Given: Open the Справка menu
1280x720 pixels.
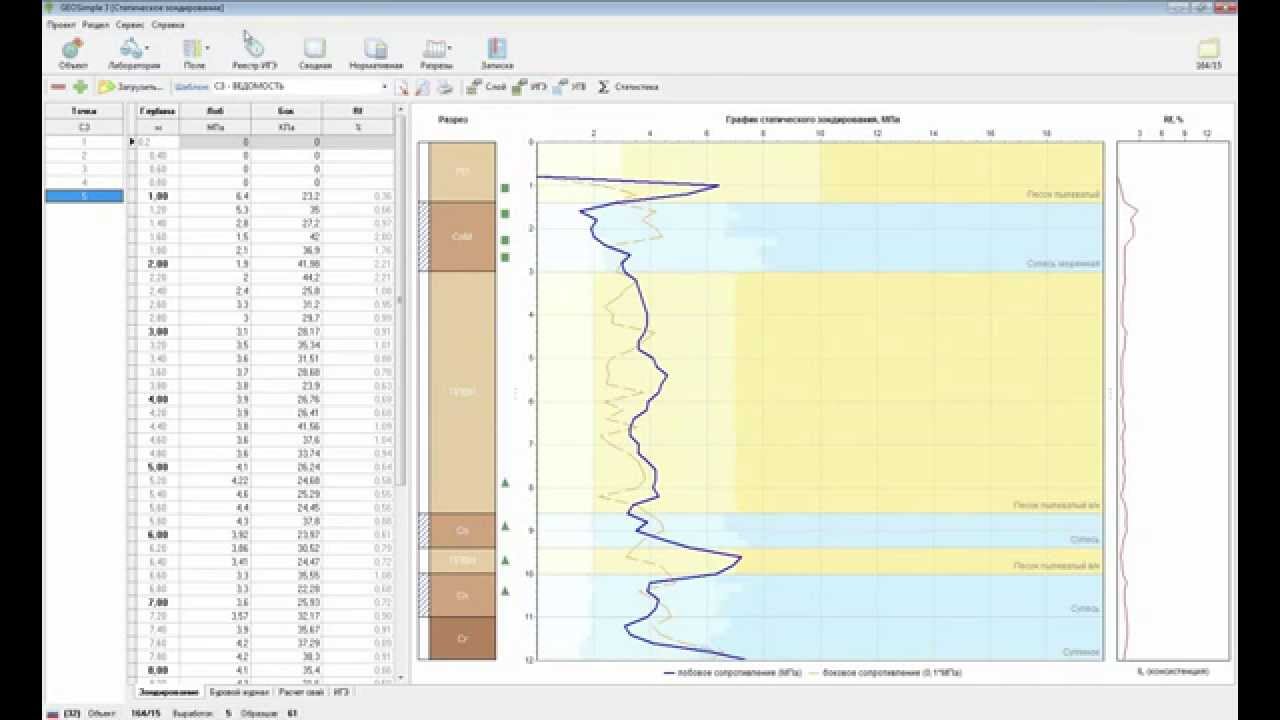Looking at the screenshot, I should 168,24.
